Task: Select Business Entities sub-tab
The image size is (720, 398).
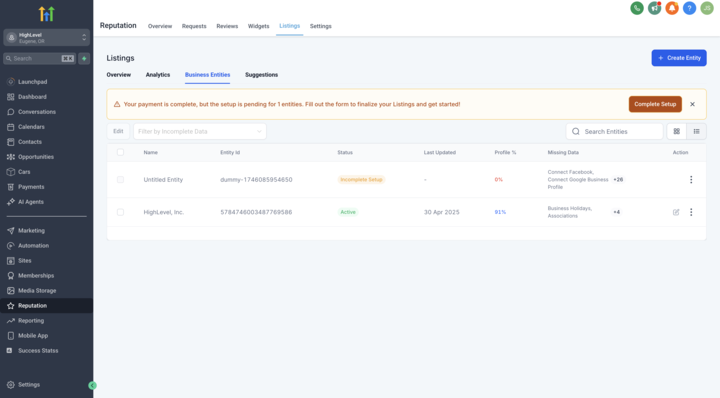Action: click(208, 75)
